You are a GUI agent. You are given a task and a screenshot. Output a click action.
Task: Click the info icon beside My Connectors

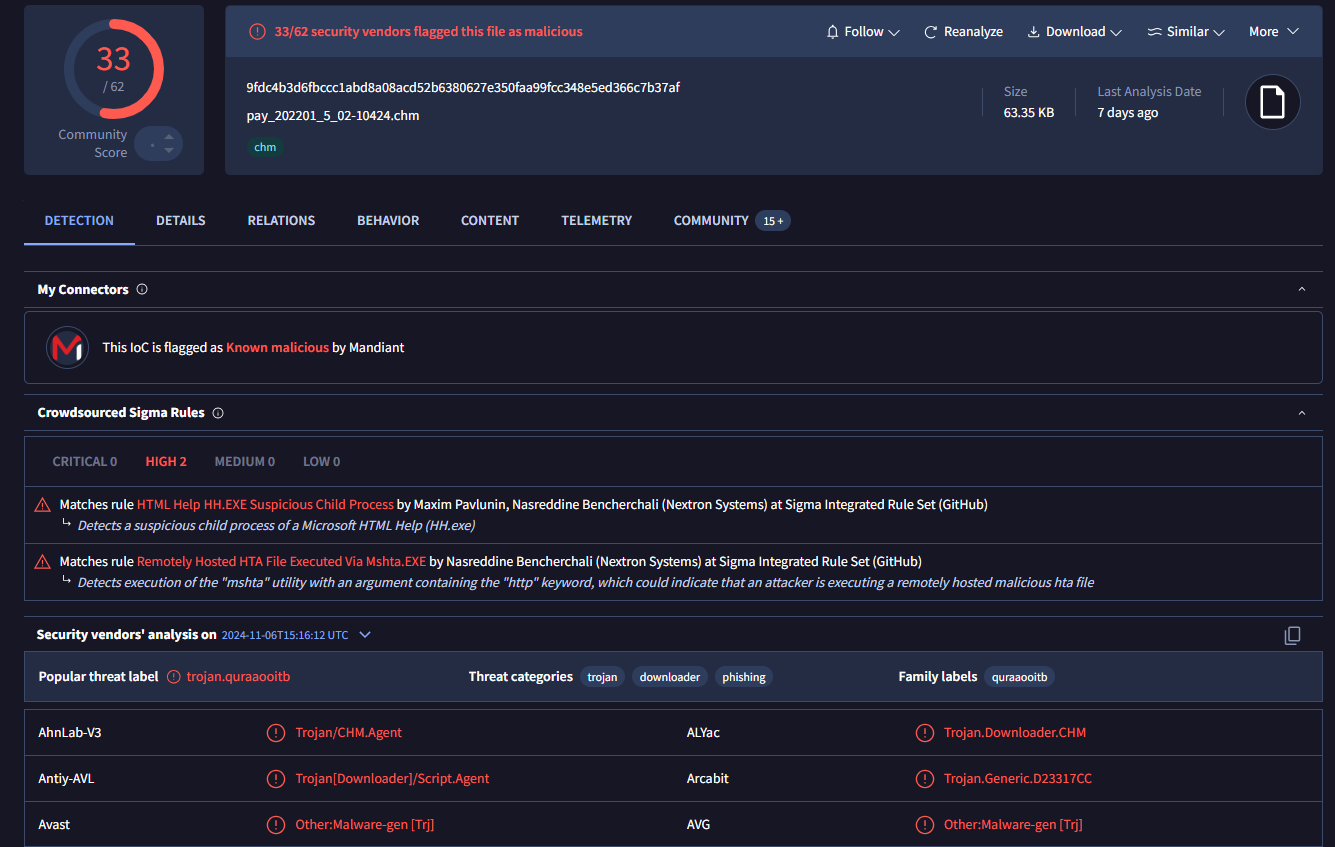142,290
